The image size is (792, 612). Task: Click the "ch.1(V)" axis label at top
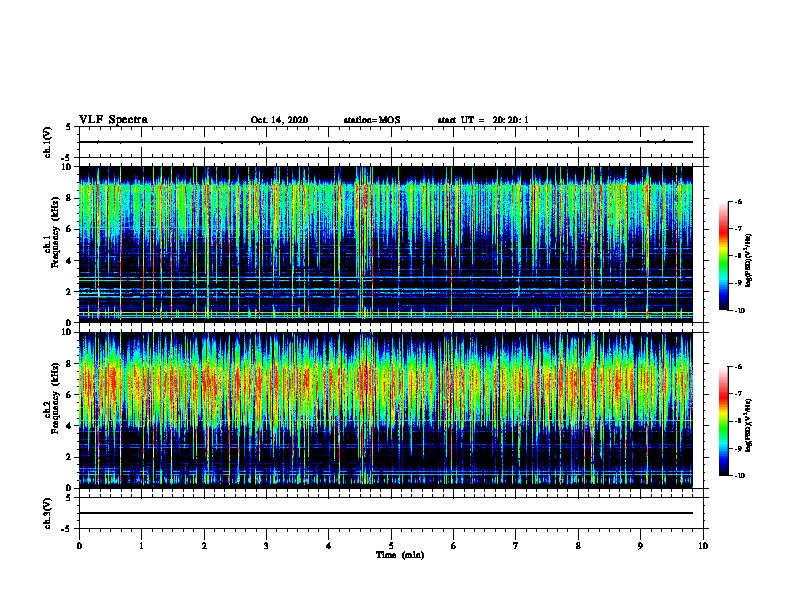(48, 142)
